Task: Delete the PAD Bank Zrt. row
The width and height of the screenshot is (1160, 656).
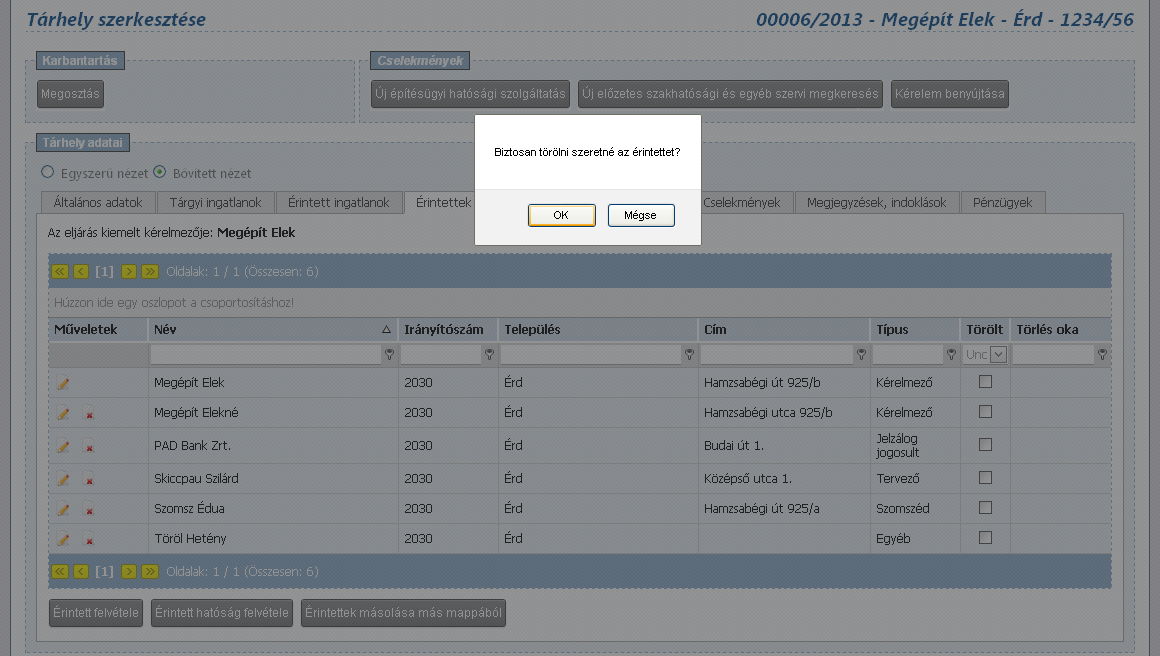Action: [89, 447]
